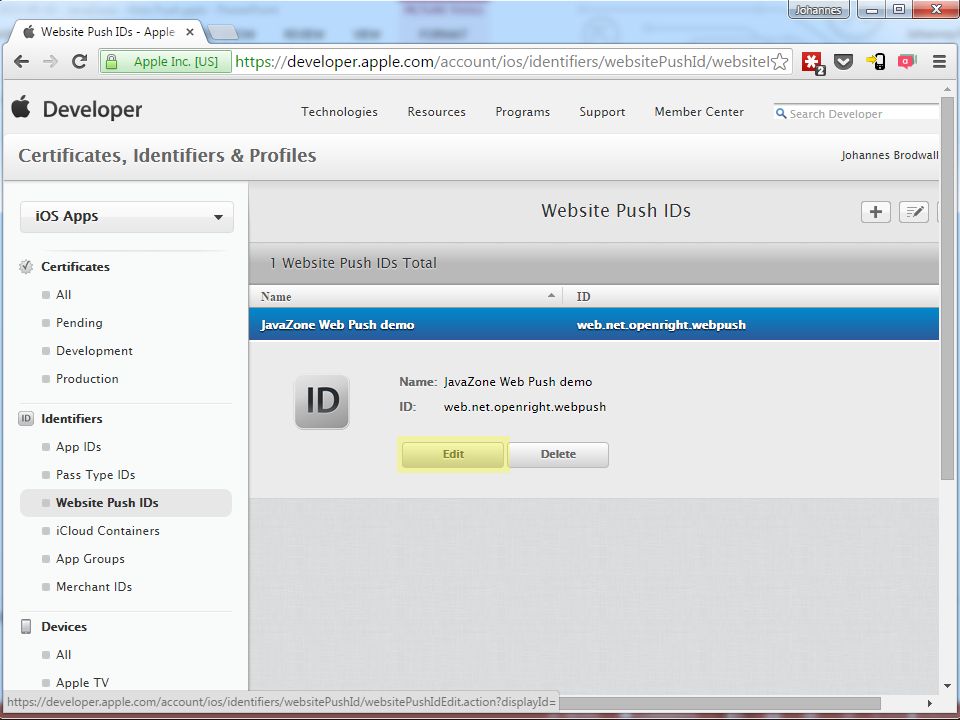Click the browser Forward arrow
This screenshot has height=720, width=960.
pos(50,62)
